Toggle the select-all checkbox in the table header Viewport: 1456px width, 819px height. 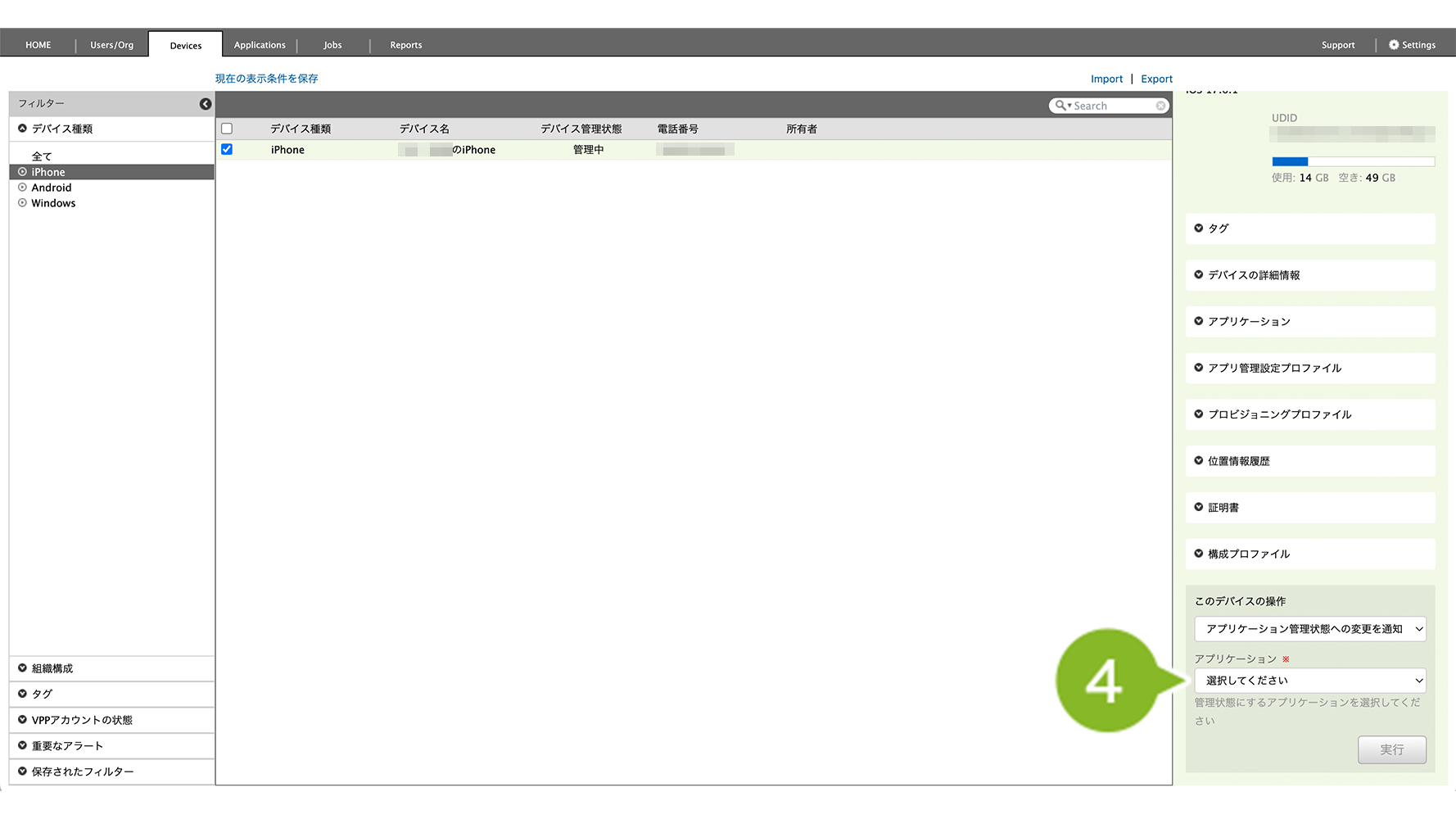pos(227,129)
